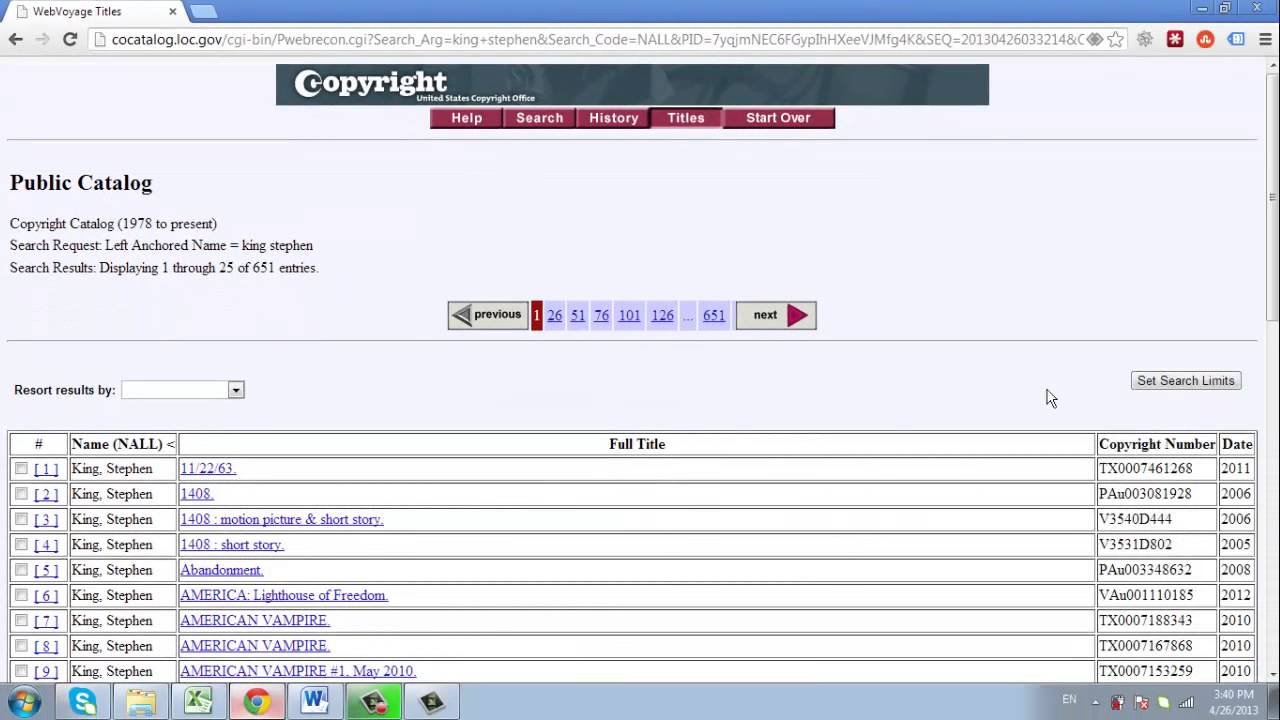Image resolution: width=1280 pixels, height=720 pixels.
Task: Open the Resort results by dropdown
Action: click(182, 390)
